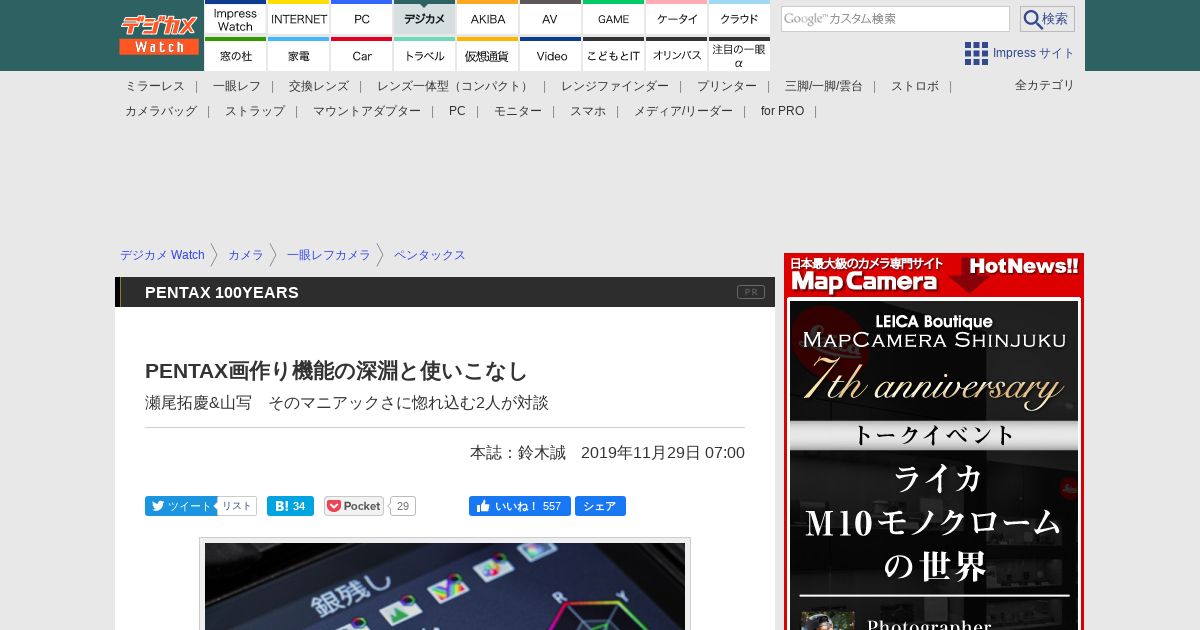The width and height of the screenshot is (1200, 630).
Task: Click the Facebook いいね! 557 button
Action: 520,506
